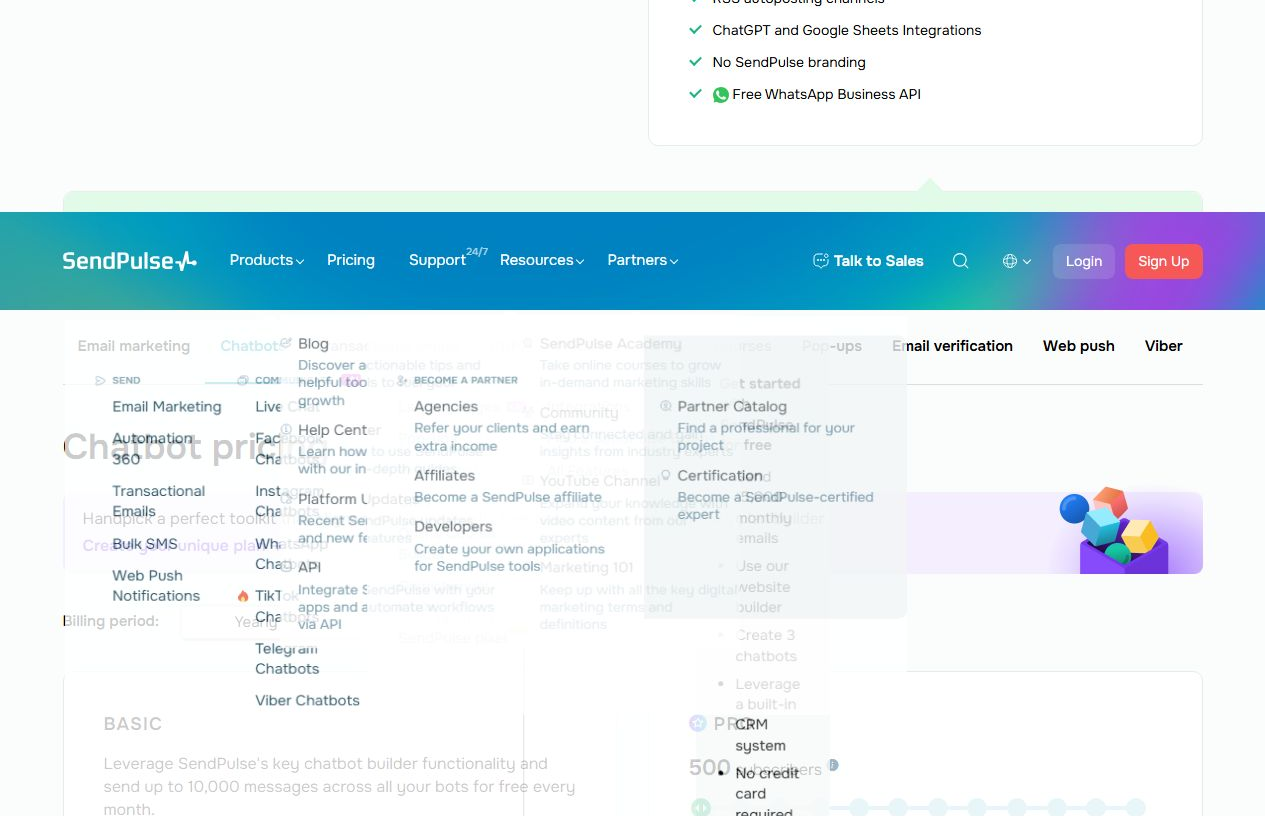Viewport: 1265px width, 816px height.
Task: Open the Developers partner link
Action: tap(453, 526)
